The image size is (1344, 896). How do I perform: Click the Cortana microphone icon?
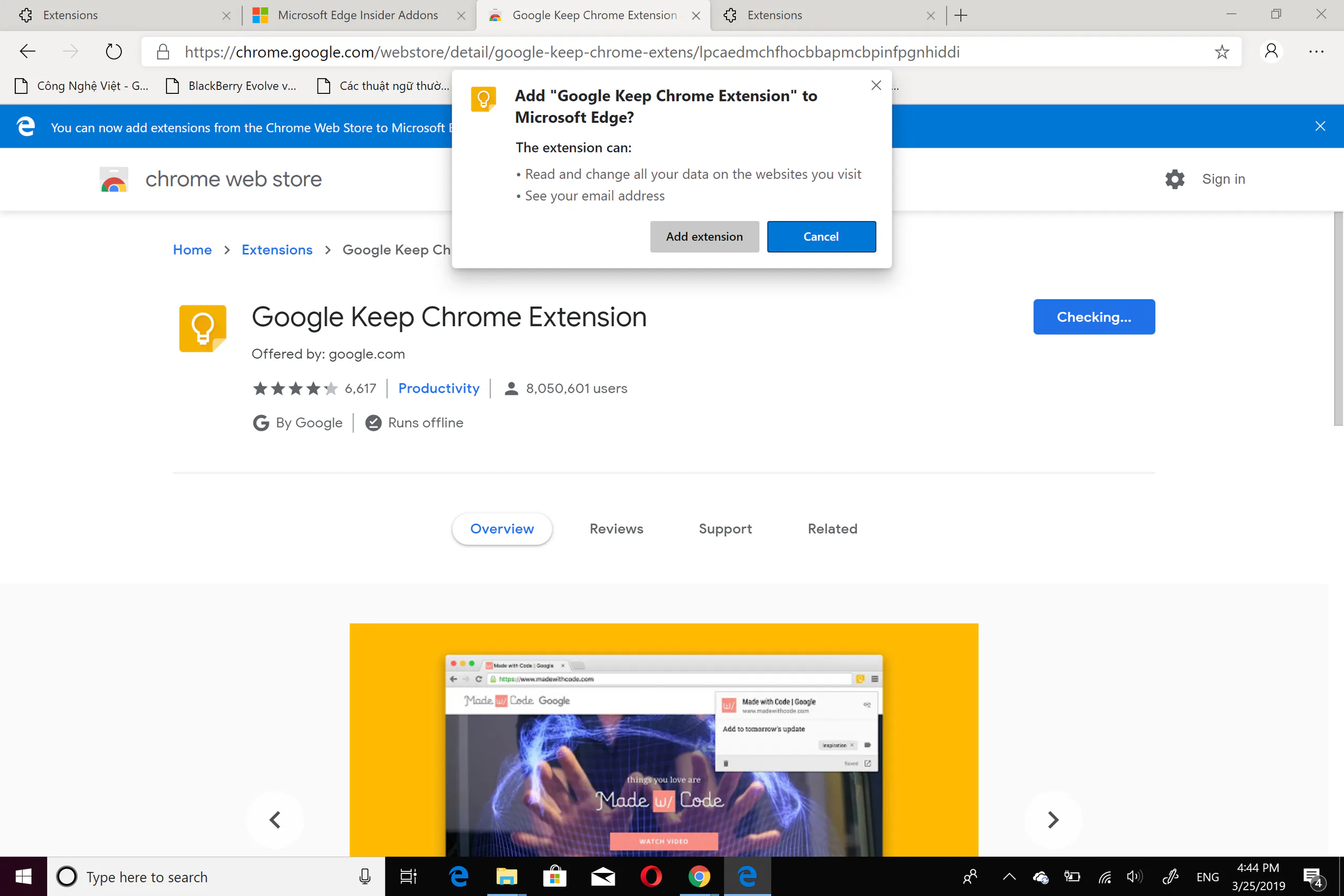click(x=364, y=877)
